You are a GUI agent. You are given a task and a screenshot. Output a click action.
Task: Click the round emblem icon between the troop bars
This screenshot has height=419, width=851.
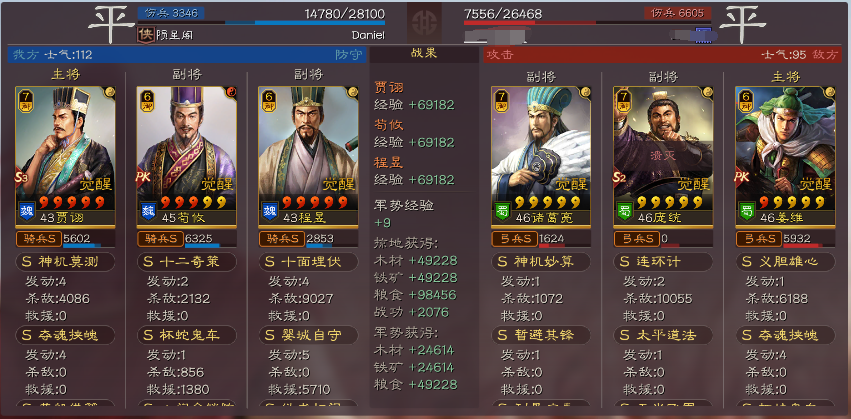[424, 23]
